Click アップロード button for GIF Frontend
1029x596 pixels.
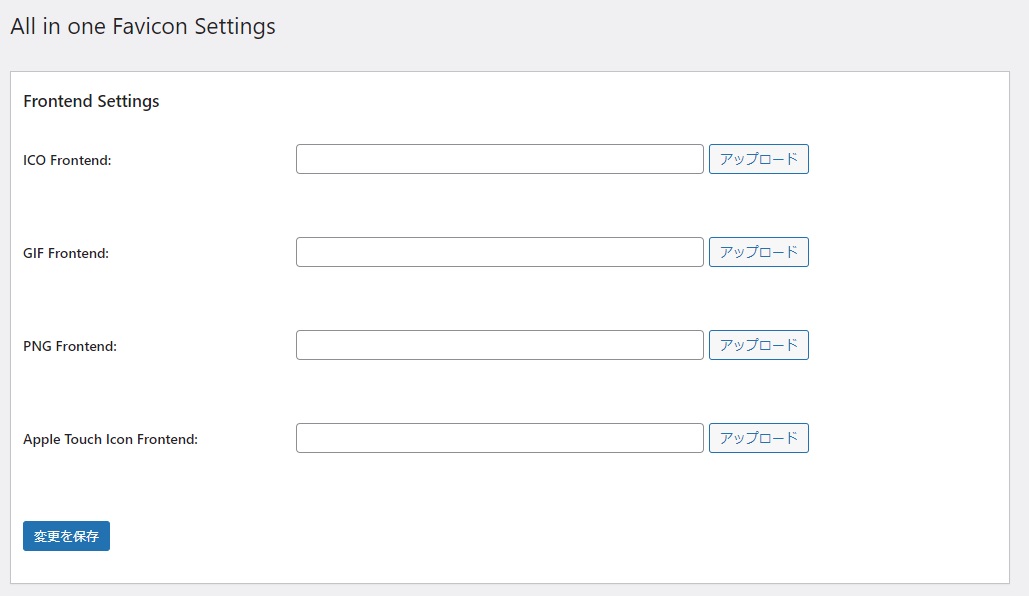[759, 252]
